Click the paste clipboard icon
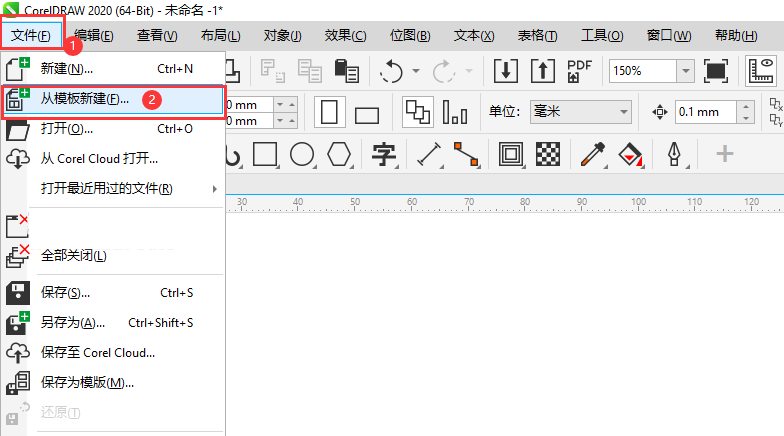 pos(346,70)
